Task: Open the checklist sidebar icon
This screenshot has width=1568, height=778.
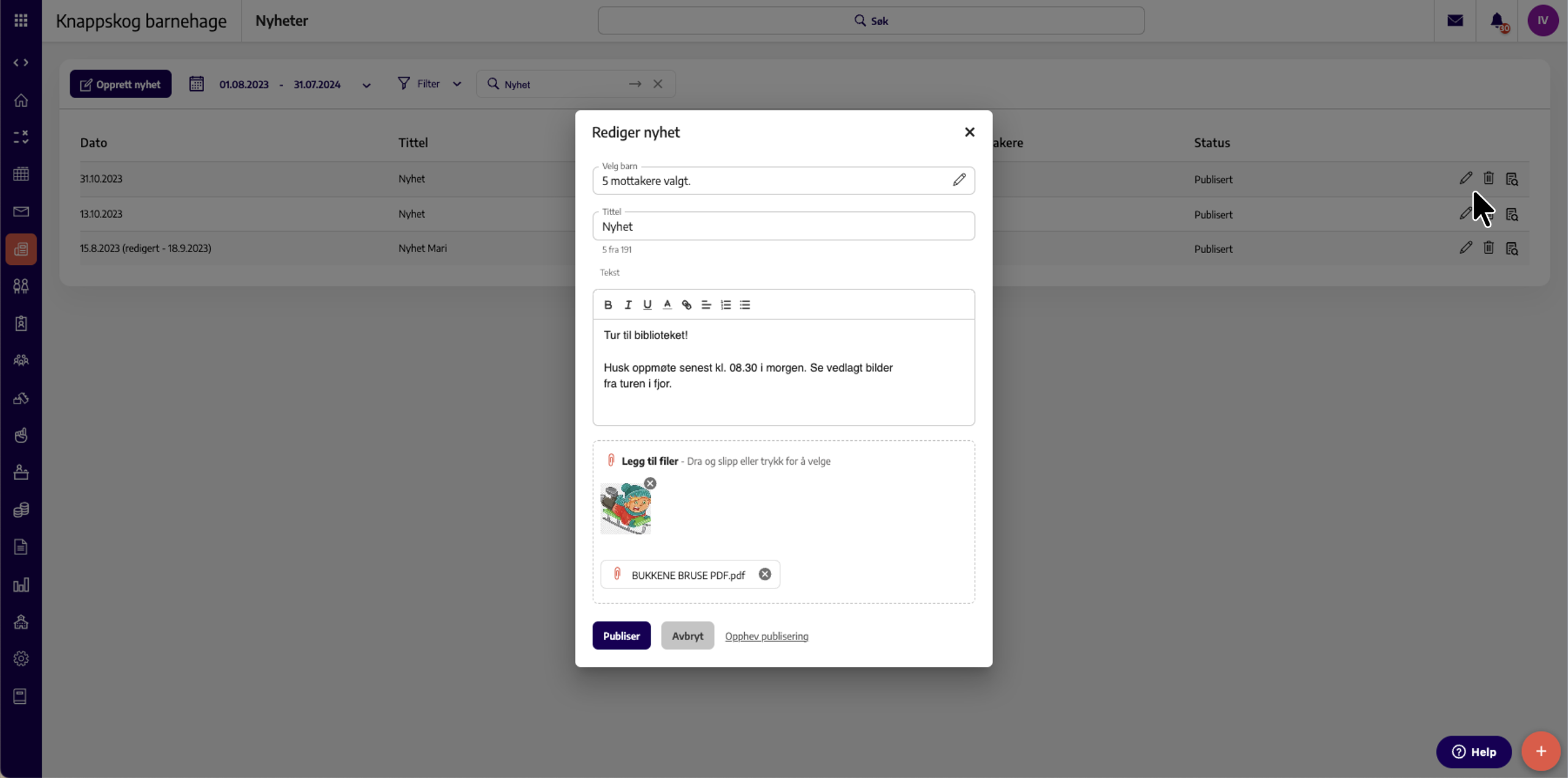Action: point(21,137)
